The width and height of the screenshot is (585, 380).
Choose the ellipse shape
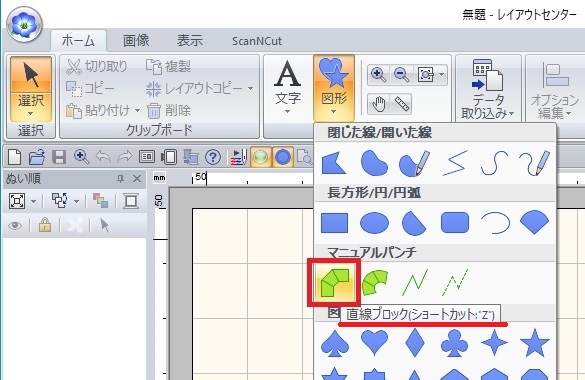point(374,223)
